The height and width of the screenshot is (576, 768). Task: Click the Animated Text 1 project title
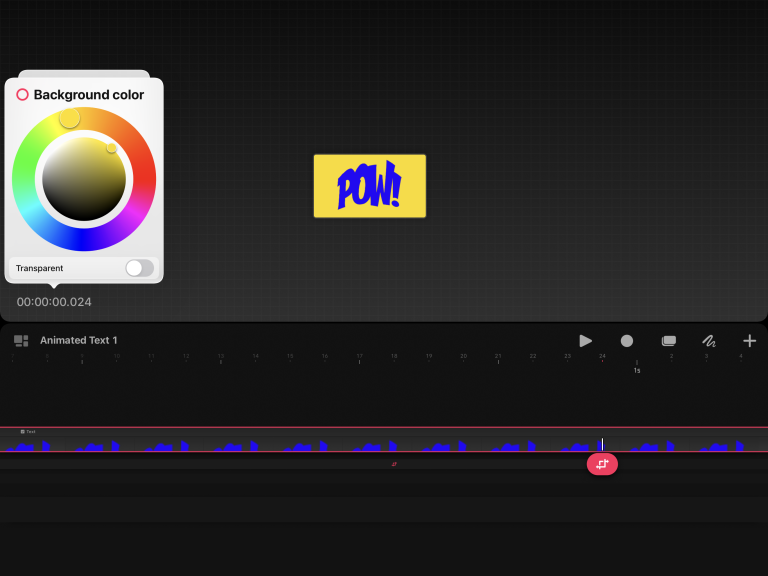[x=79, y=340]
